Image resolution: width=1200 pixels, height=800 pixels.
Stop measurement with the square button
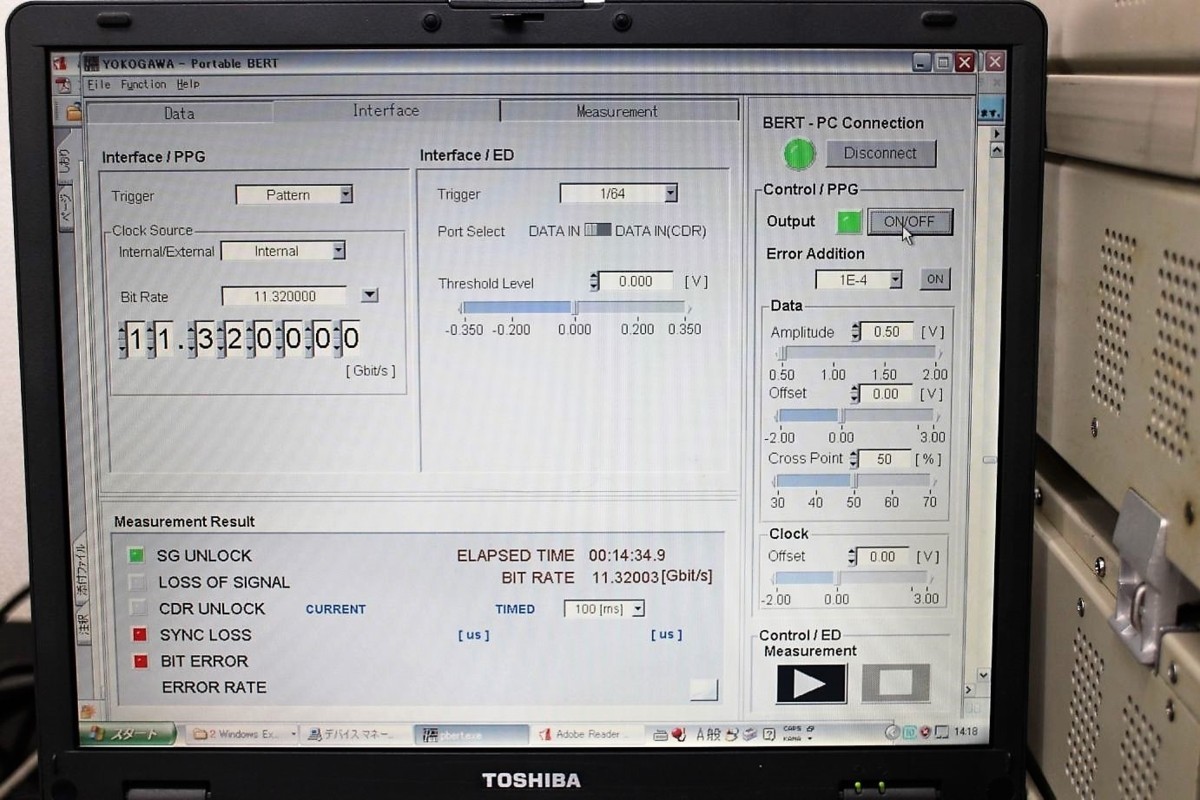(x=895, y=683)
